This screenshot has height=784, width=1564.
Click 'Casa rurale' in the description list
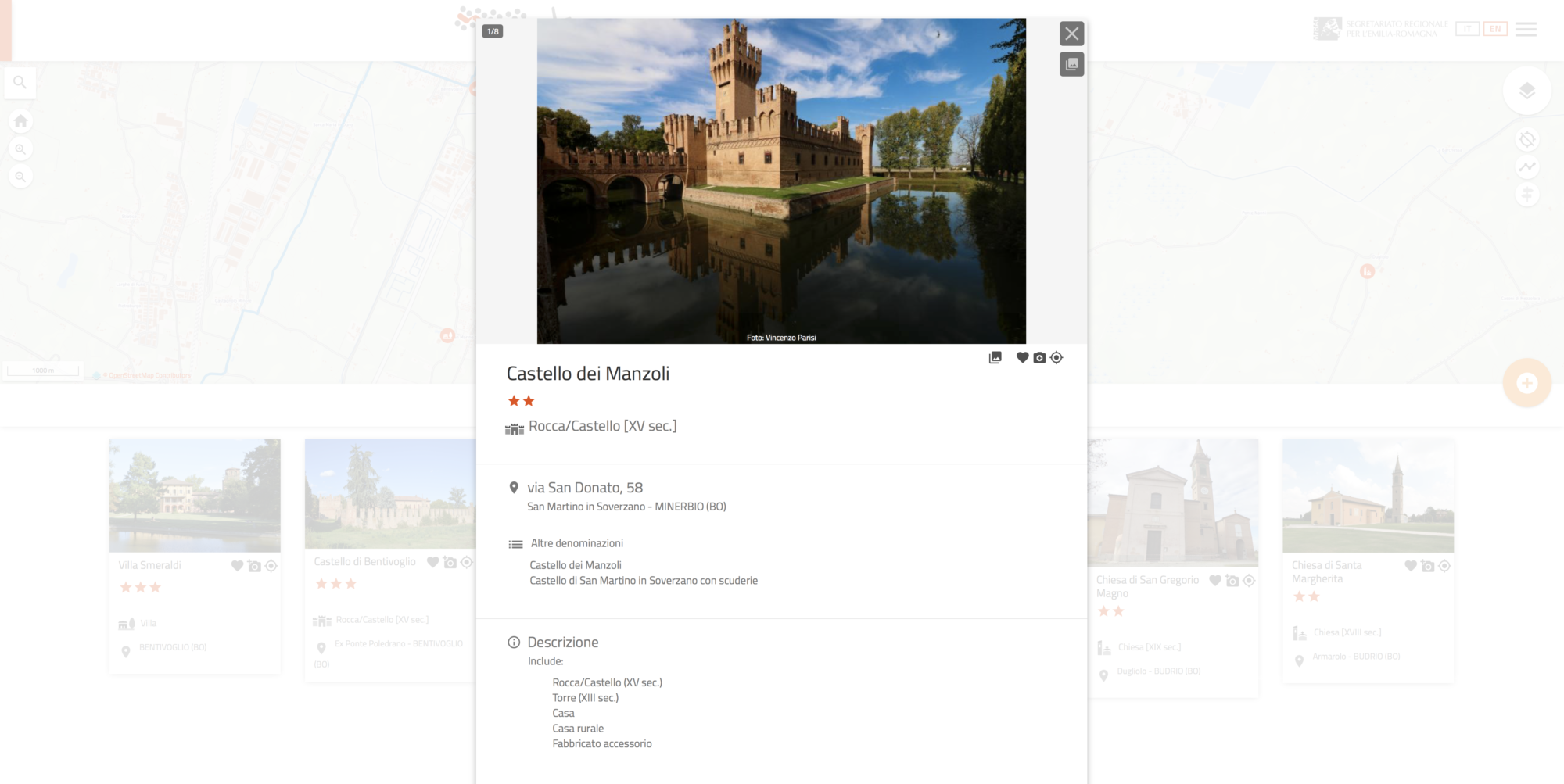[578, 729]
